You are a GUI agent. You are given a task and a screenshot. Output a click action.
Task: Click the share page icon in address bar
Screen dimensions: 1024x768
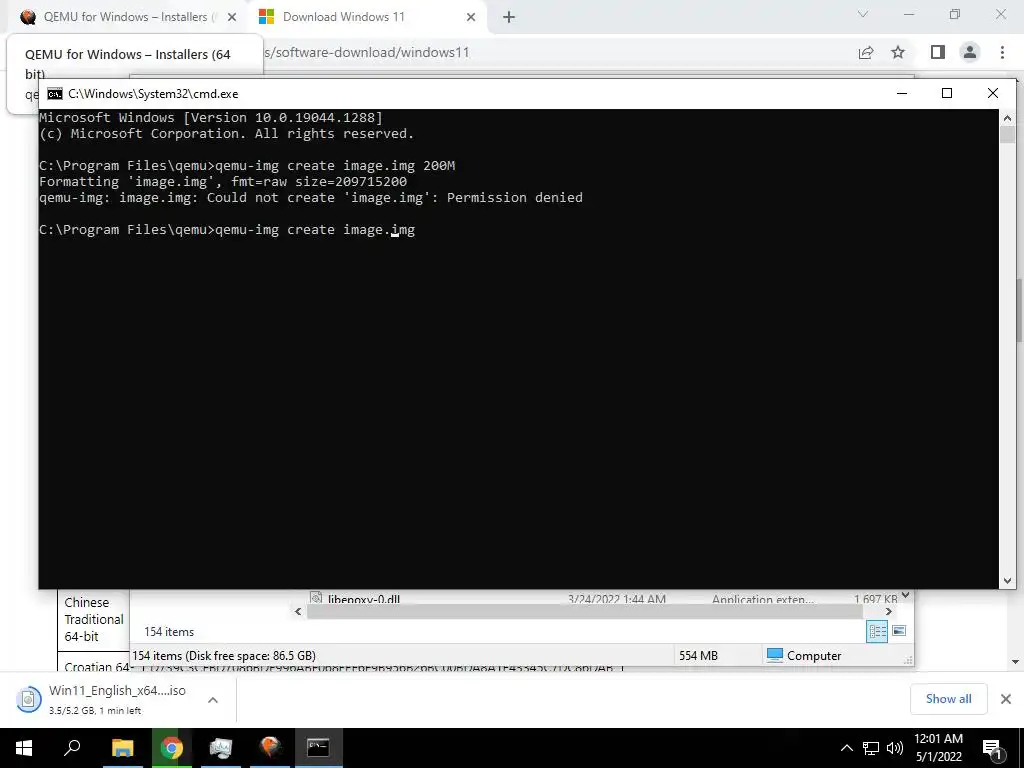(x=866, y=52)
